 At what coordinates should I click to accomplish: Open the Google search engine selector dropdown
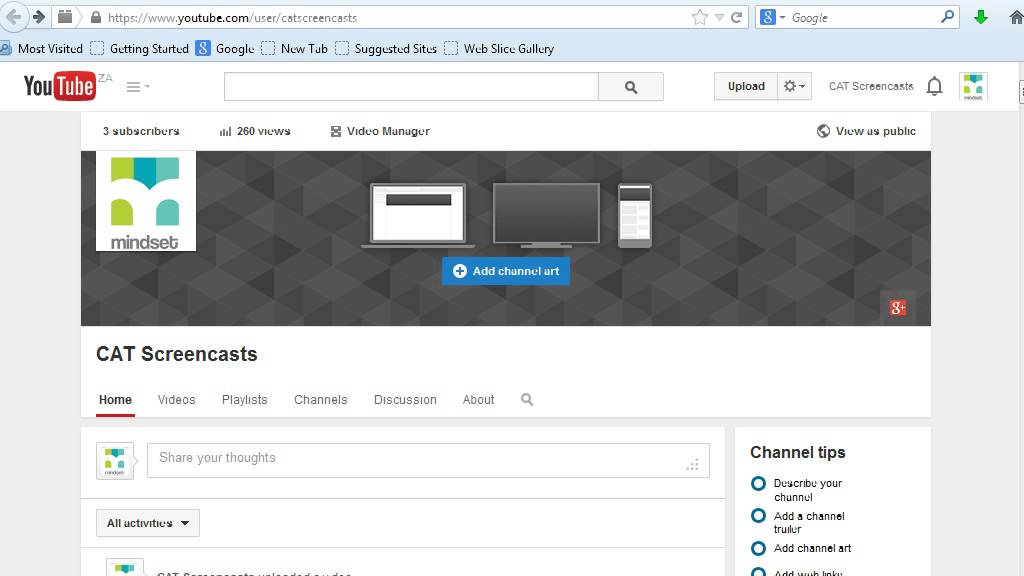click(773, 18)
